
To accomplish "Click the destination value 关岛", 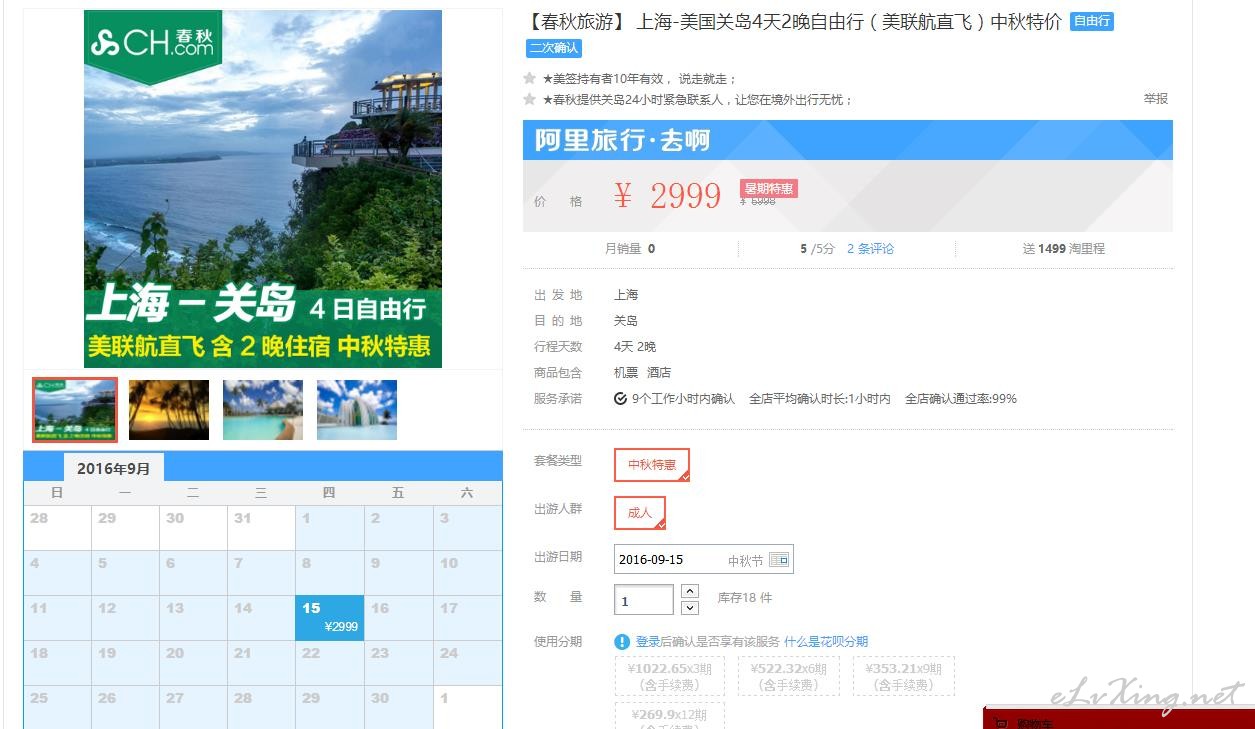I will click(x=626, y=321).
